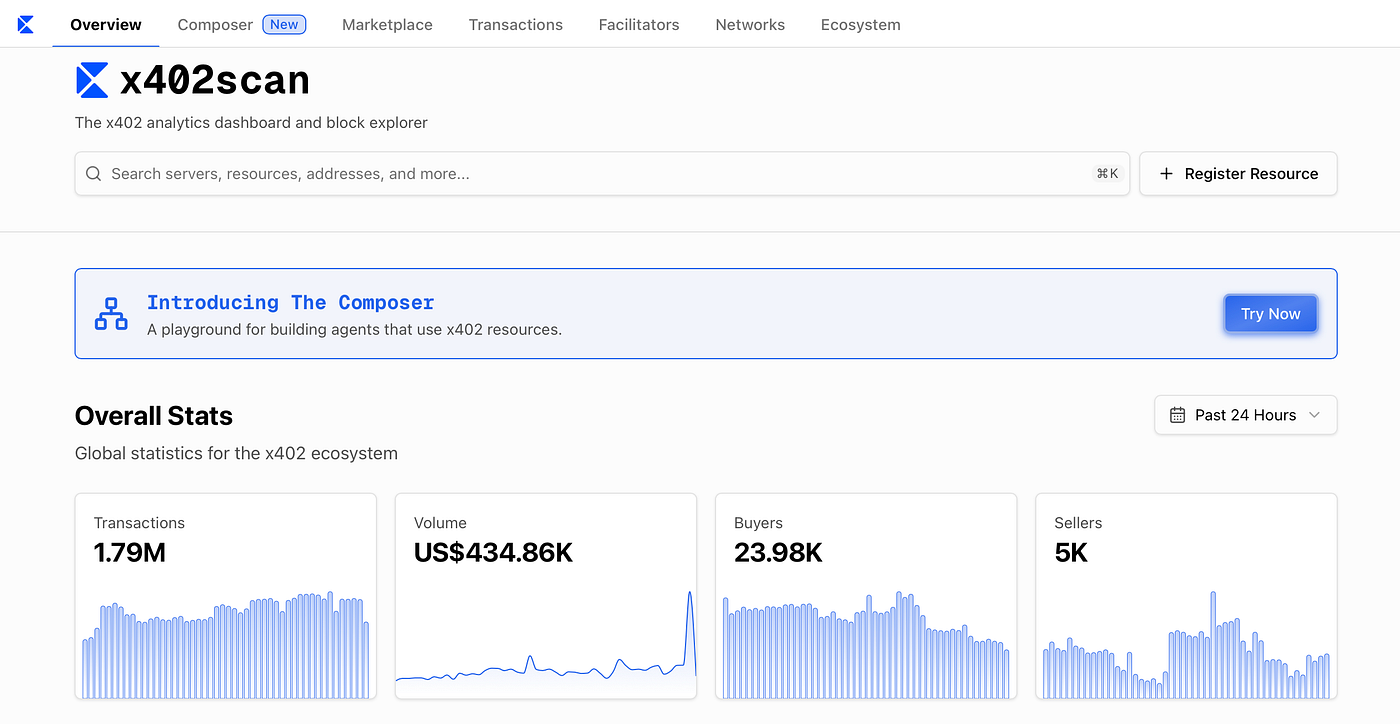Click the x402scan page title text

215,80
